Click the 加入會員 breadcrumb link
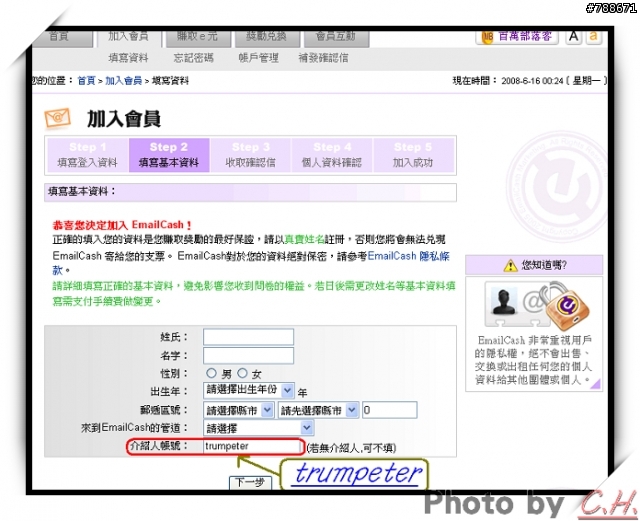640x521 pixels. coord(123,81)
